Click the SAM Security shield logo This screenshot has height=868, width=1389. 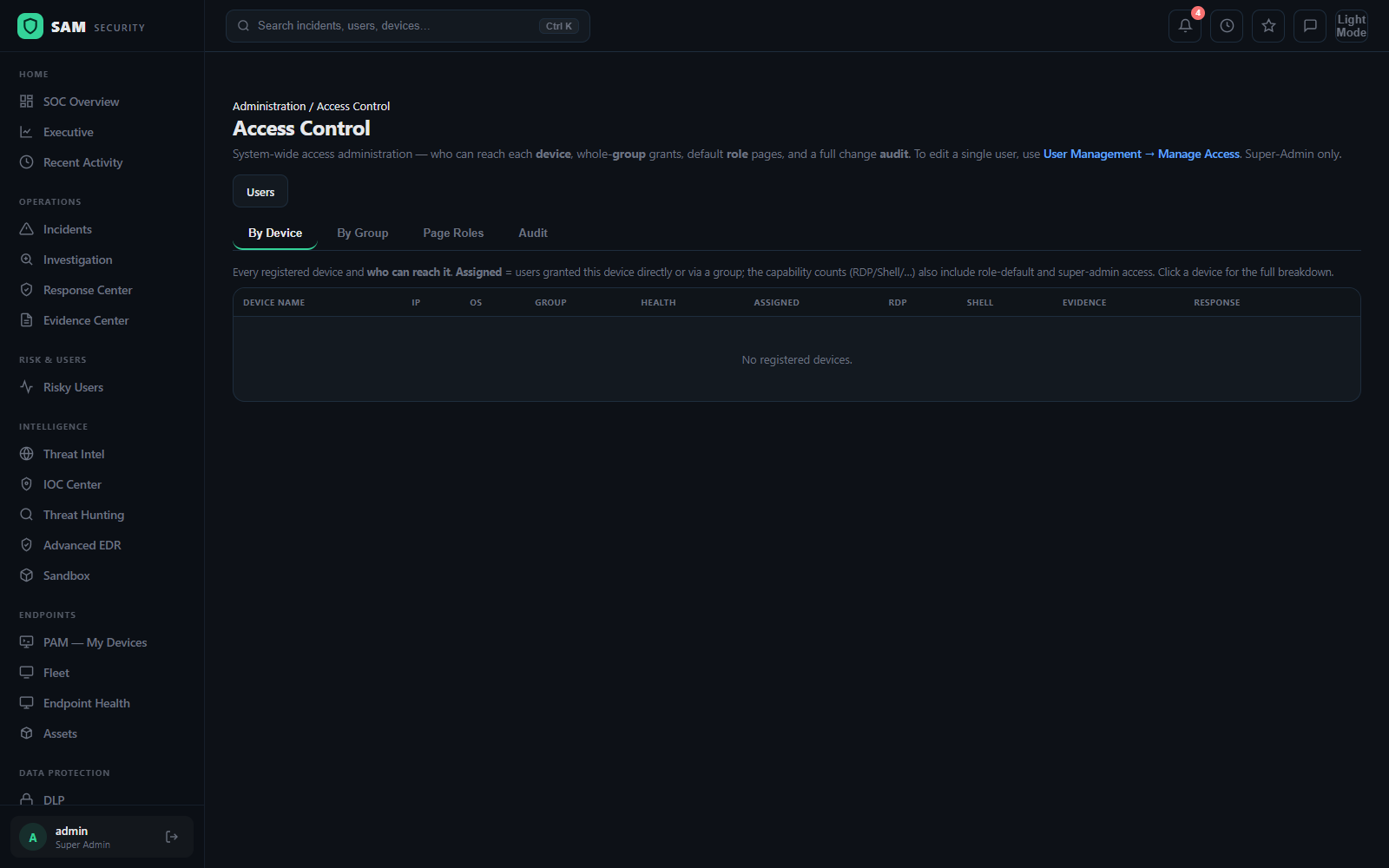(x=30, y=26)
